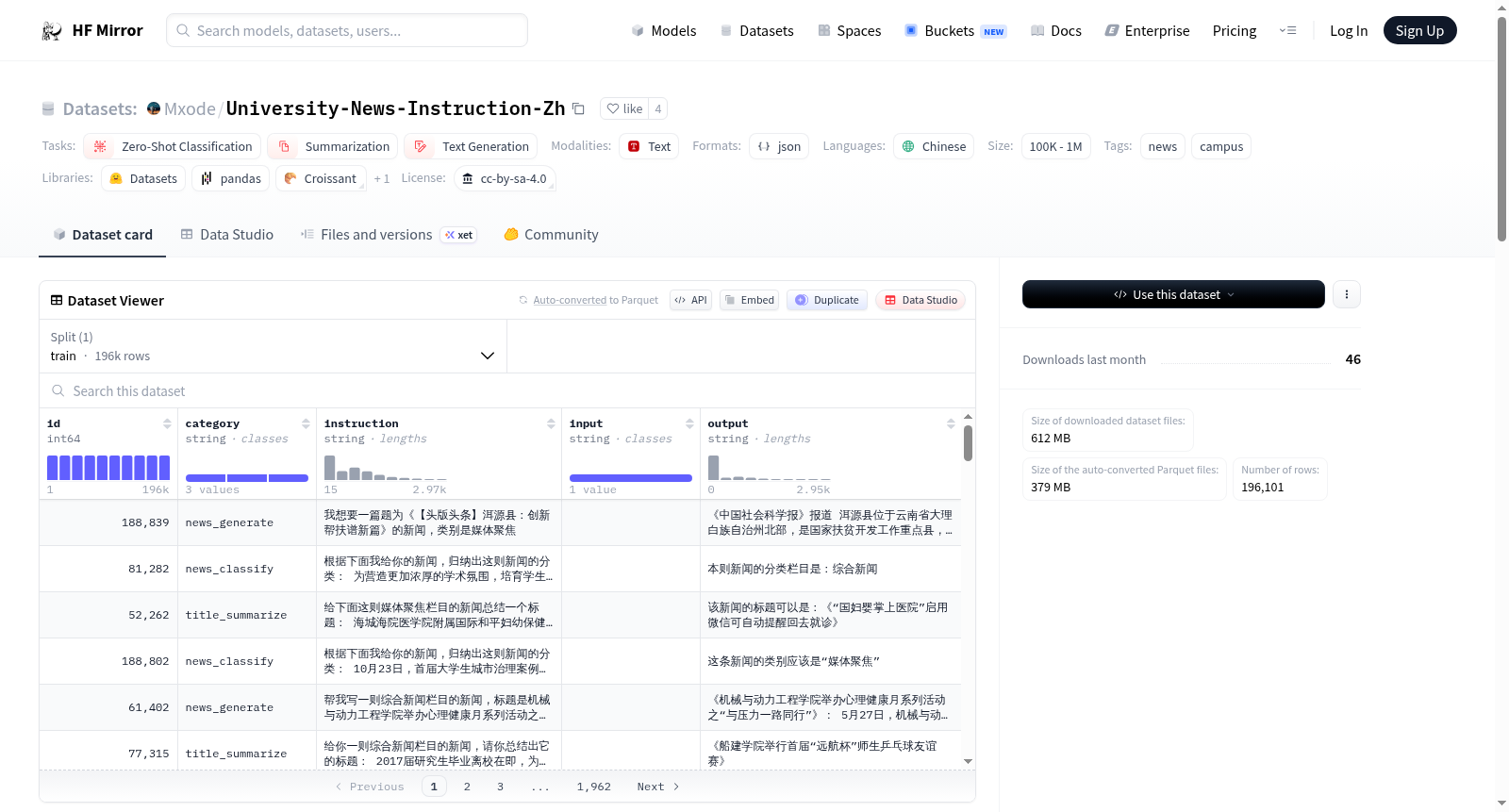Click the Duplicate button
Viewport: 1509px width, 812px height.
click(x=827, y=300)
